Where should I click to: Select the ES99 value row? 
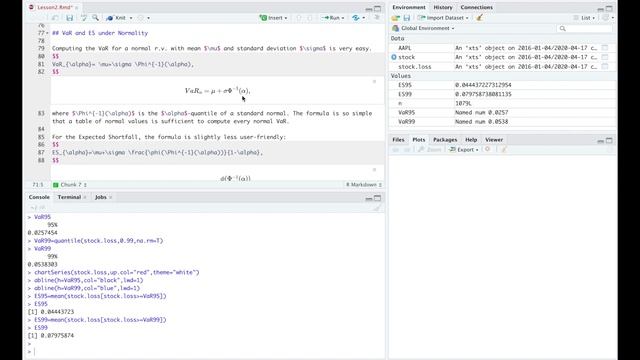502,94
